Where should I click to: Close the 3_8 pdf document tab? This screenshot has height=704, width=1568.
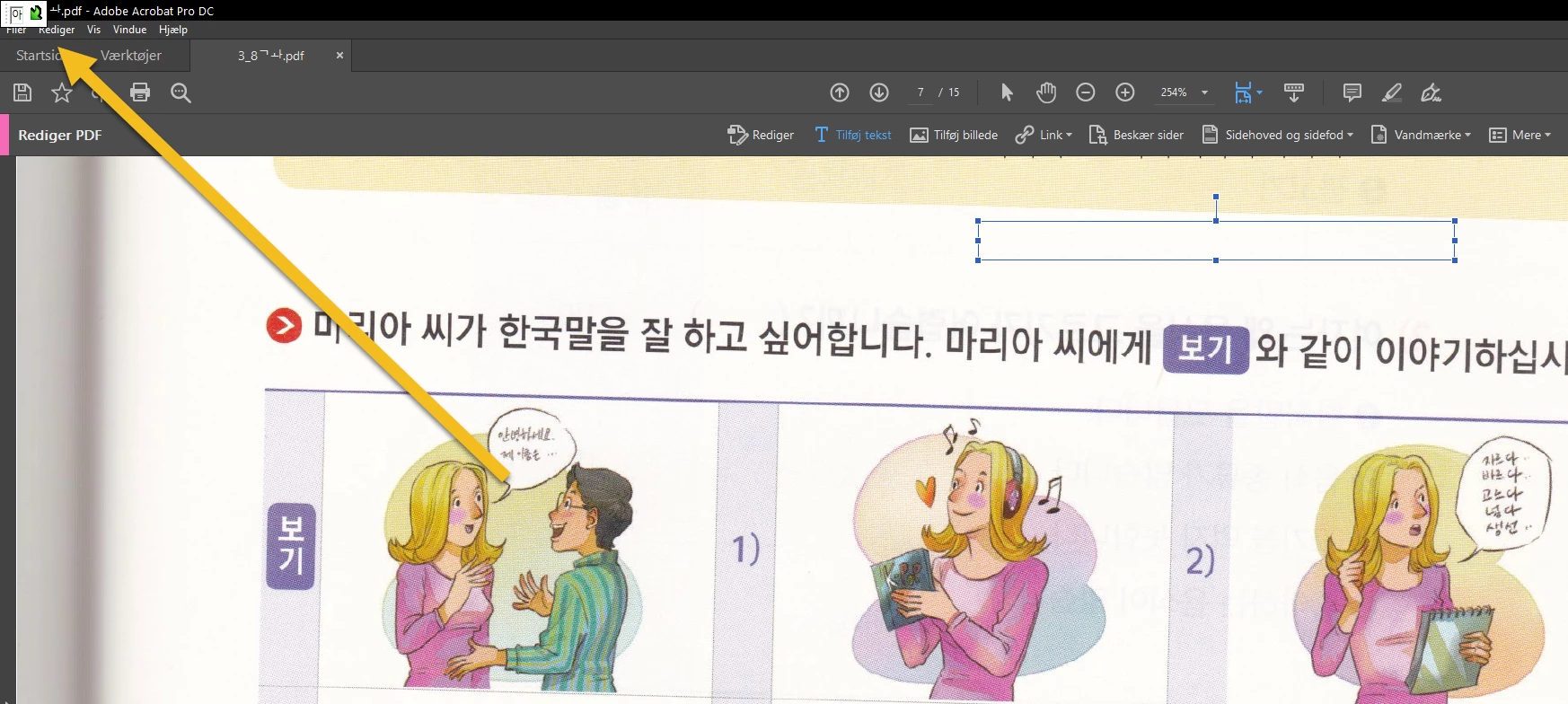click(x=339, y=56)
